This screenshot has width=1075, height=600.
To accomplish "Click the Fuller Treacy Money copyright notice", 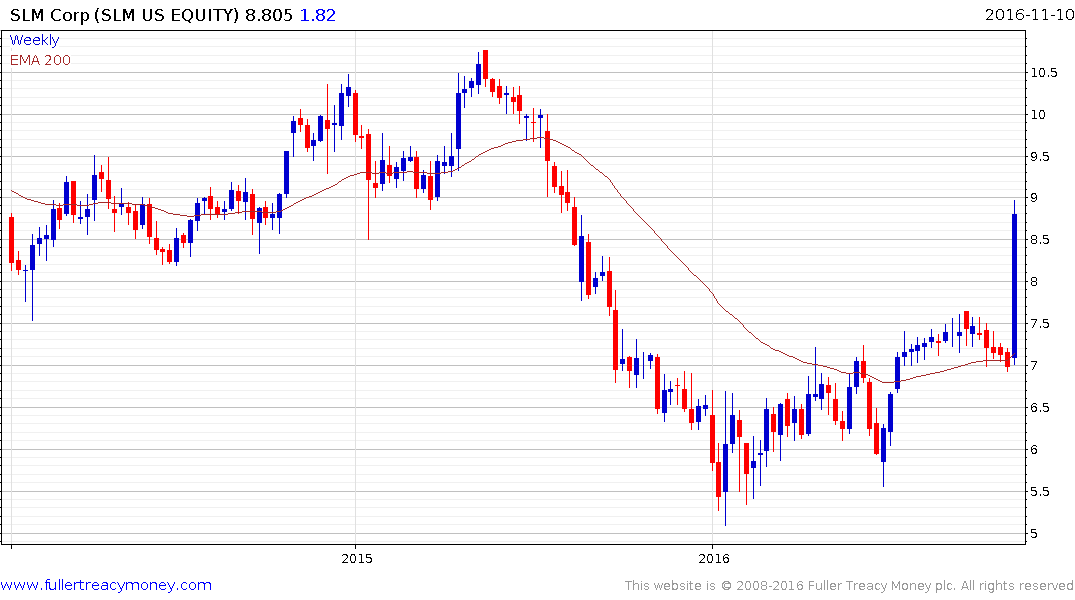I will [x=849, y=586].
